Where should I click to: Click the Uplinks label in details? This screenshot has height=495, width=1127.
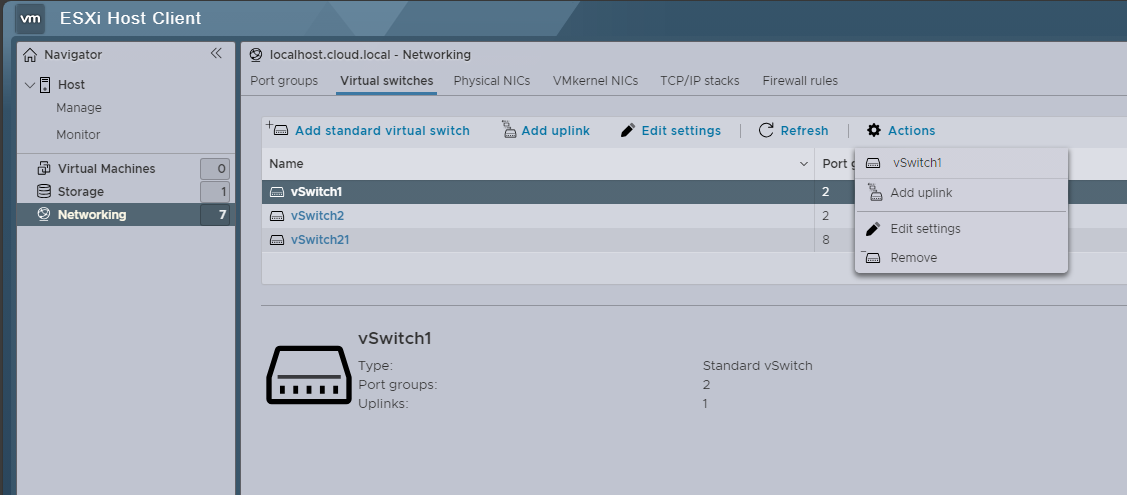pos(383,404)
